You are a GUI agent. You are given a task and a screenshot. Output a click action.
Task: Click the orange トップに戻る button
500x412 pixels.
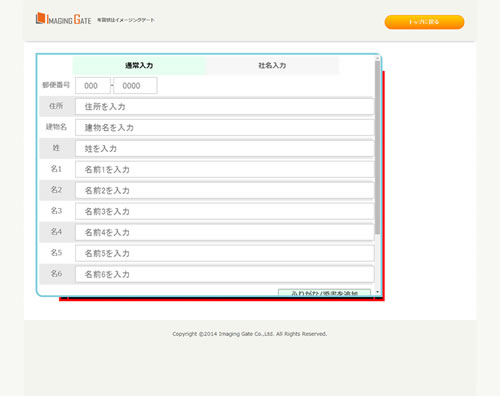pos(424,22)
